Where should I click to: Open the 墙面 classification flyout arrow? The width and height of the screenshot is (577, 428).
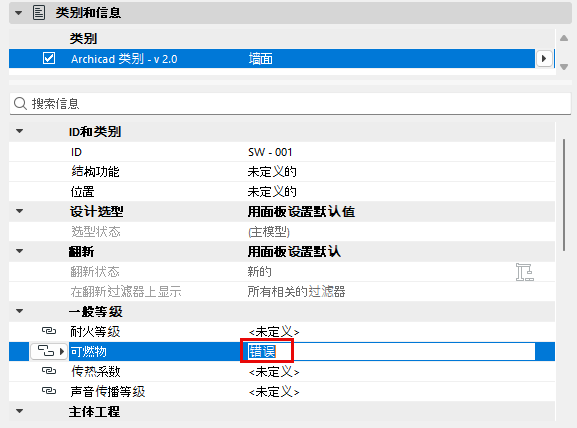pos(544,59)
